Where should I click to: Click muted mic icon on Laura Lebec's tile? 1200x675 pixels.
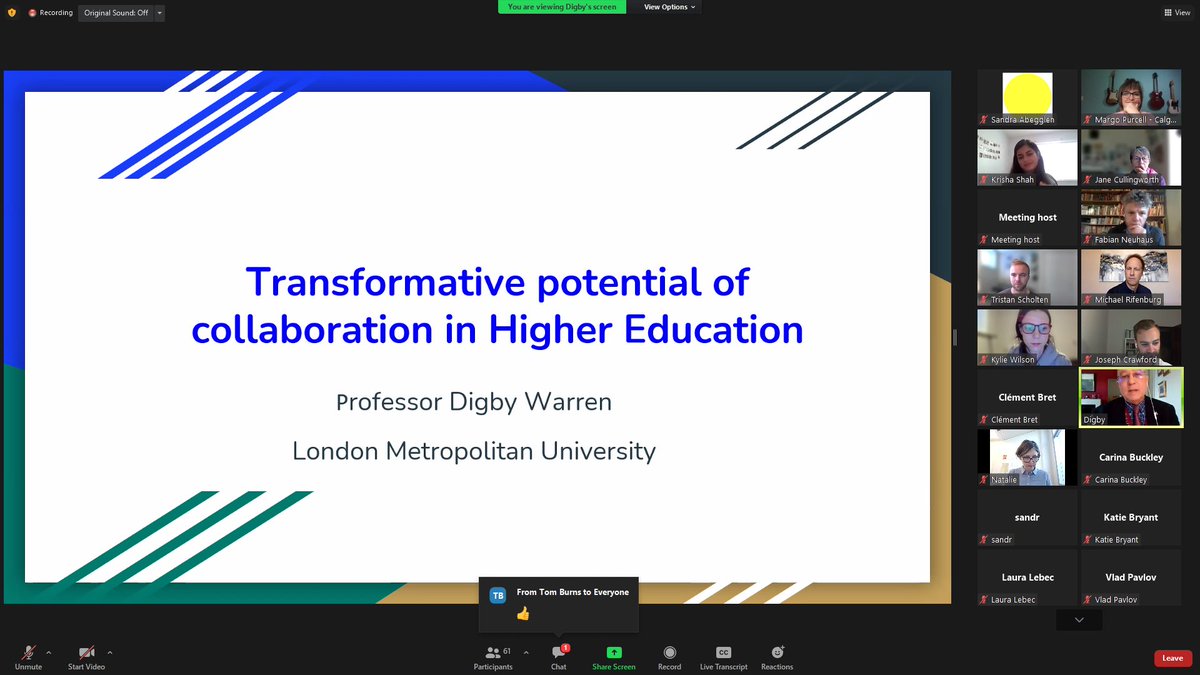pos(984,600)
